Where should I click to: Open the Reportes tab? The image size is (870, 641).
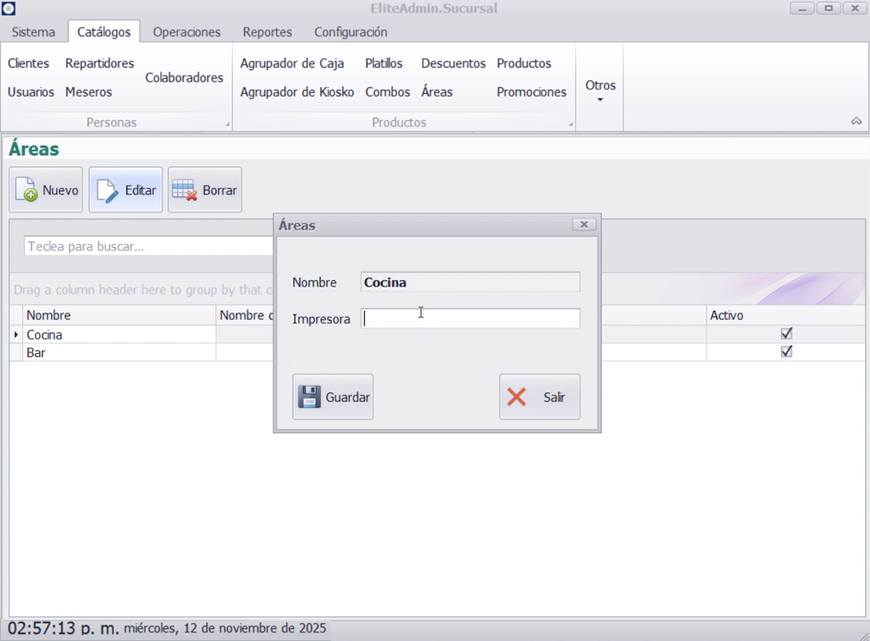click(267, 32)
